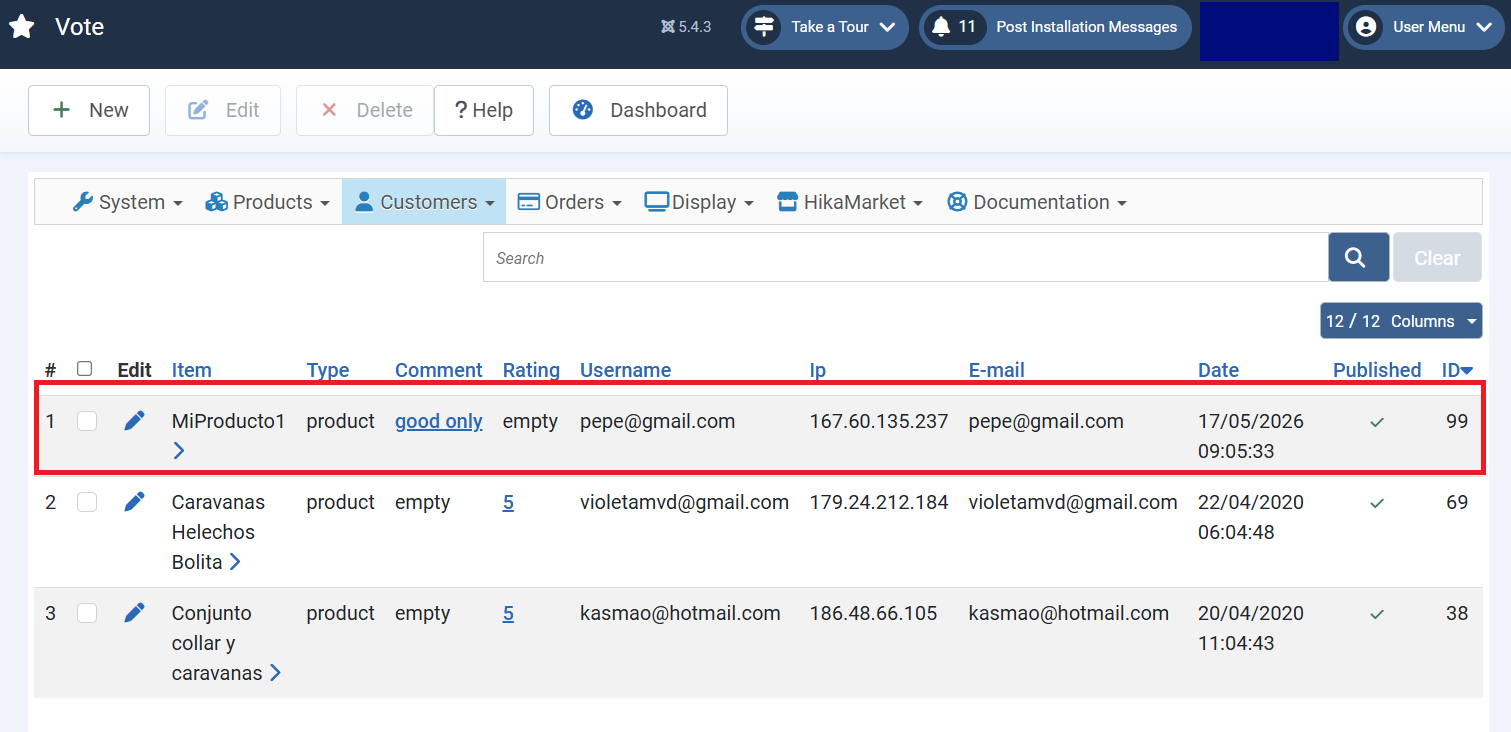This screenshot has height=732, width=1511.
Task: Open the rating 5 link for Caravanas row
Action: pos(508,502)
